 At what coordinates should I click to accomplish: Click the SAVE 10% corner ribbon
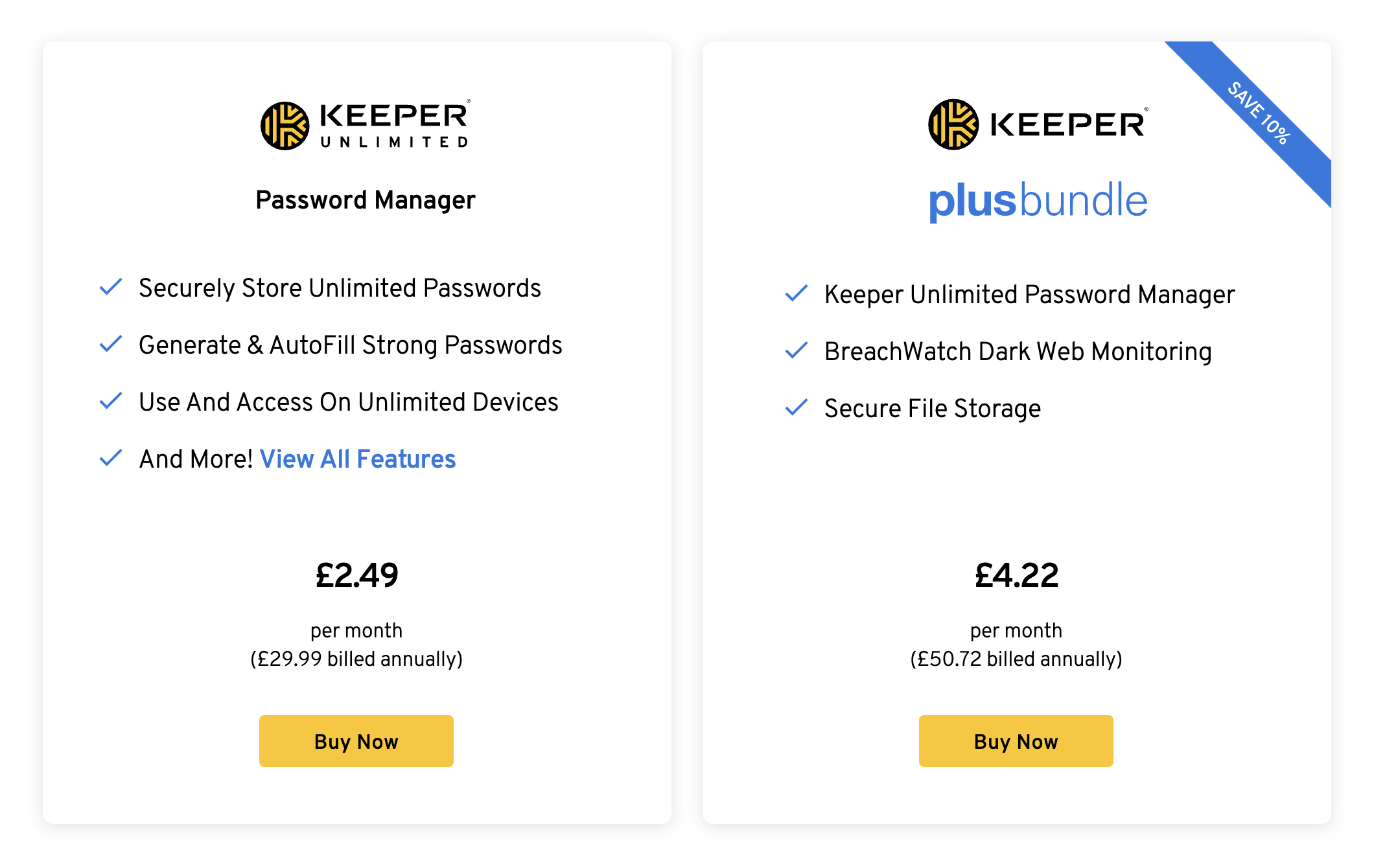[1259, 114]
